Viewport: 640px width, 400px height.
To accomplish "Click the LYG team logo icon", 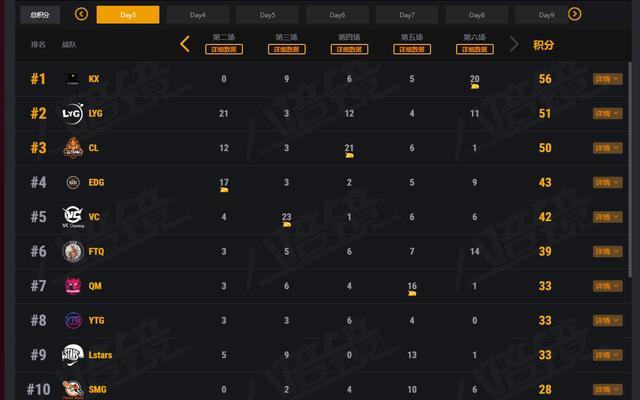I will pyautogui.click(x=73, y=113).
